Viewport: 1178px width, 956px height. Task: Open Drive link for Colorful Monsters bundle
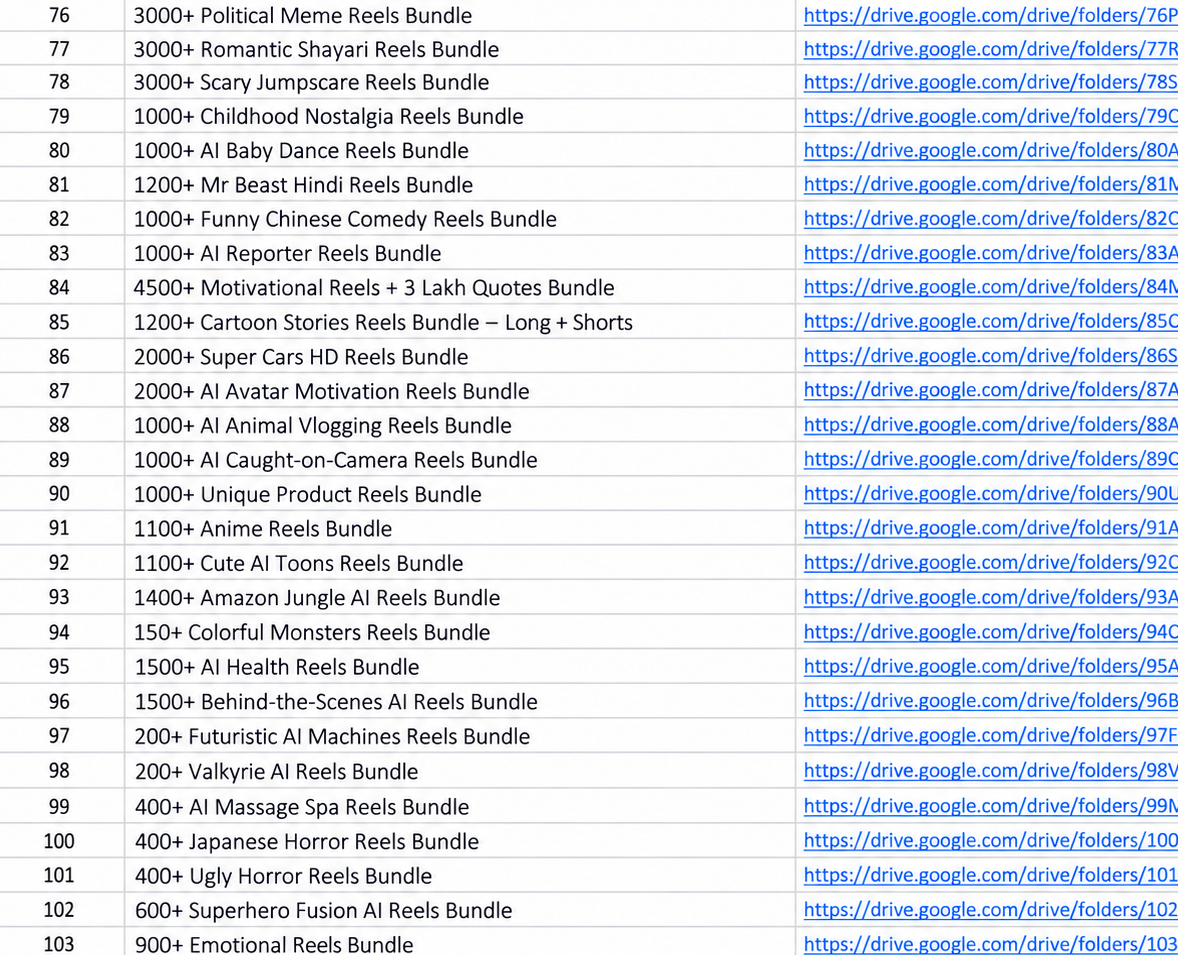click(990, 632)
